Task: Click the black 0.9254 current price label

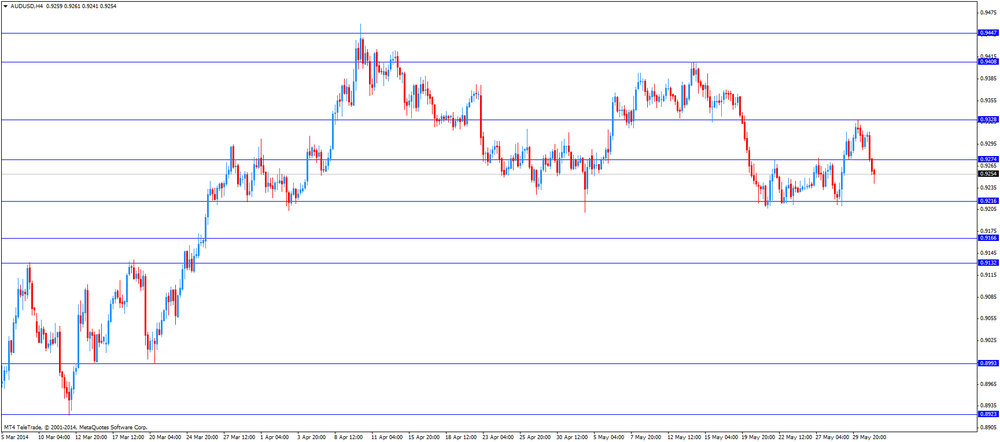Action: [x=989, y=173]
